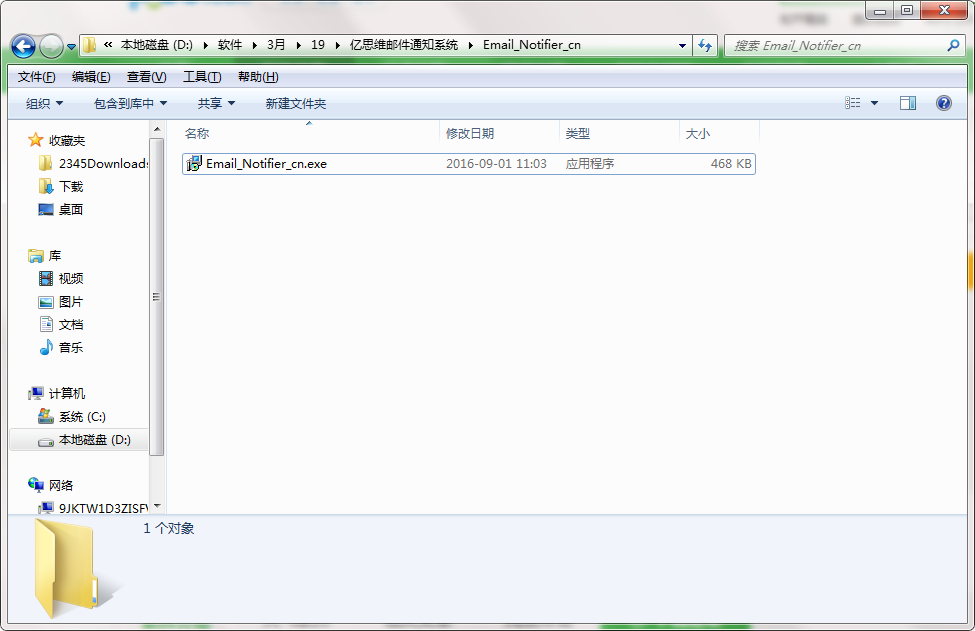Open the 视频 library
975x631 pixels.
[x=69, y=278]
